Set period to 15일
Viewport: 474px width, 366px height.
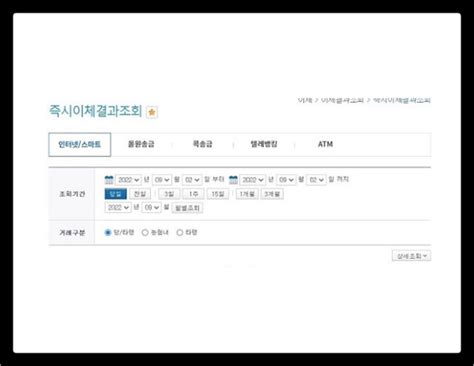click(218, 194)
